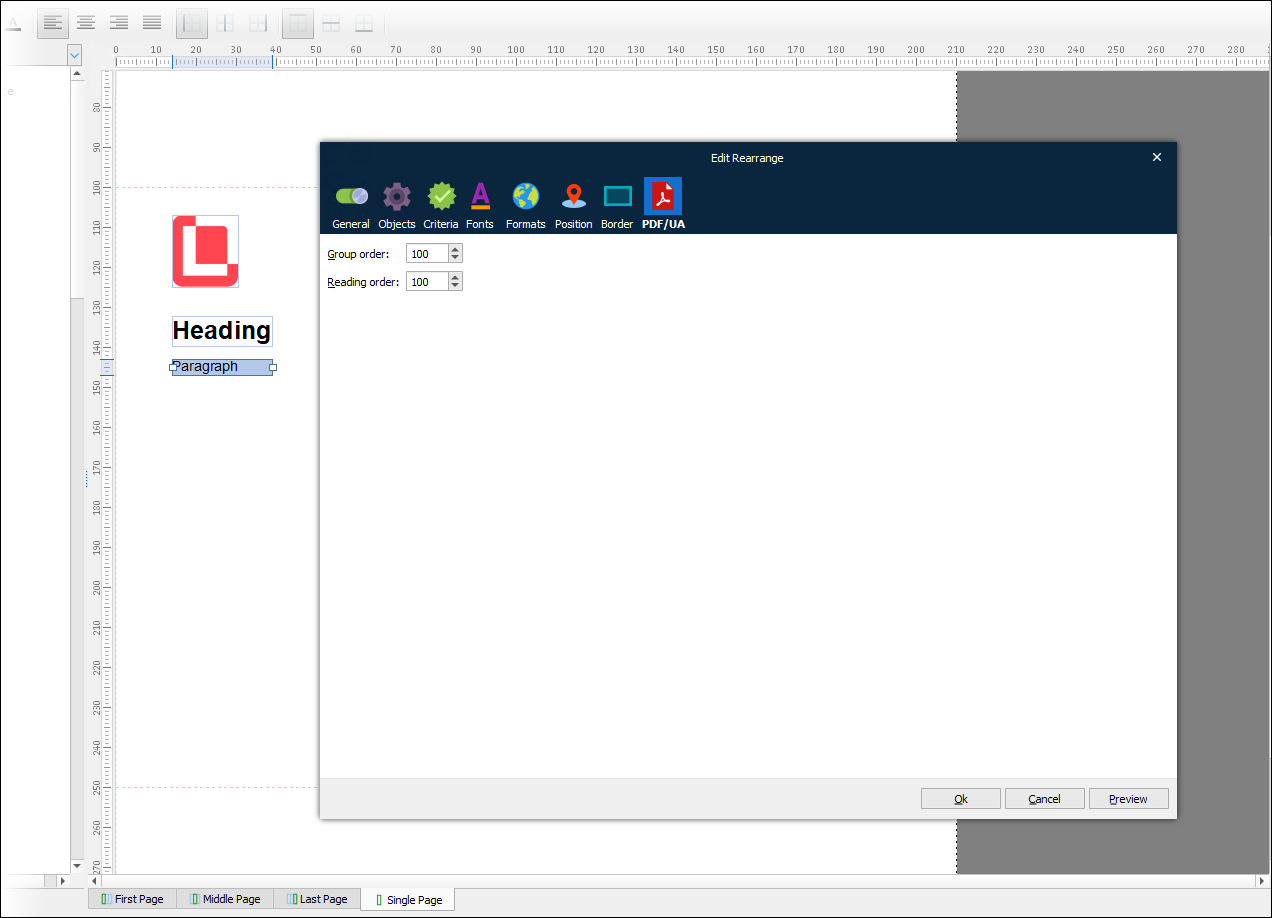Viewport: 1272px width, 918px height.
Task: Switch to the Middle Page tab
Action: [x=225, y=899]
